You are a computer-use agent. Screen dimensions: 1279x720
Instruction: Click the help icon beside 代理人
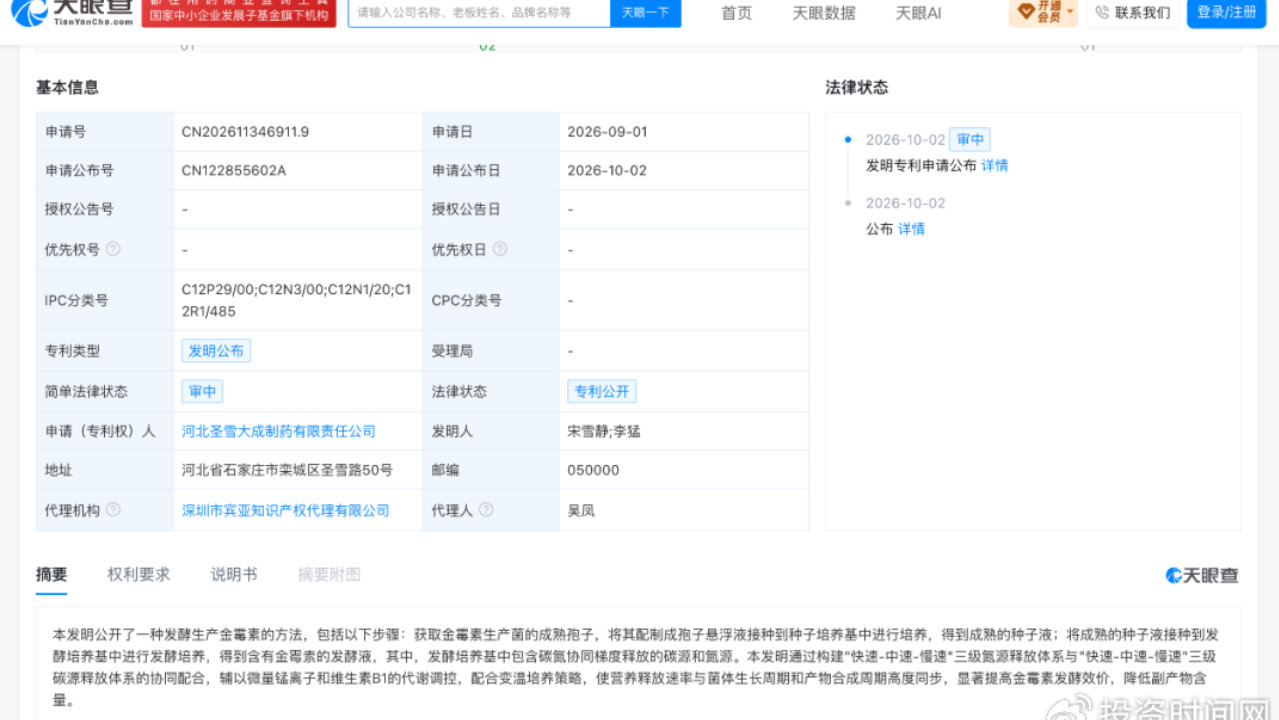click(x=486, y=509)
